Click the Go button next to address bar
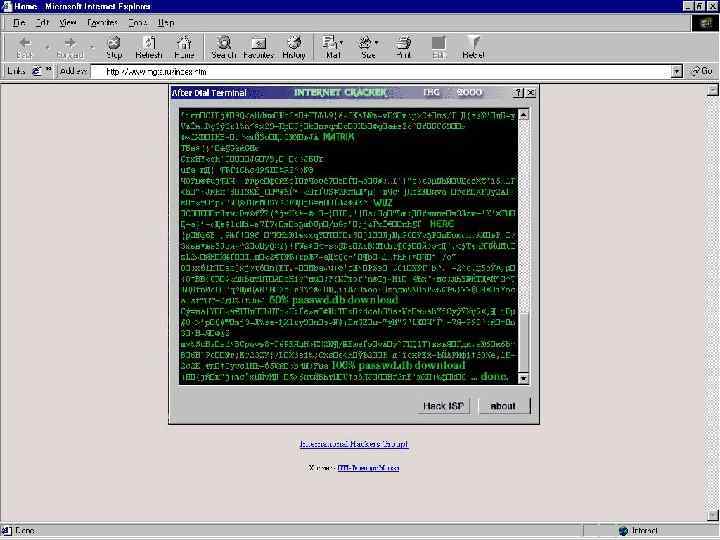This screenshot has width=720, height=540. coord(702,71)
